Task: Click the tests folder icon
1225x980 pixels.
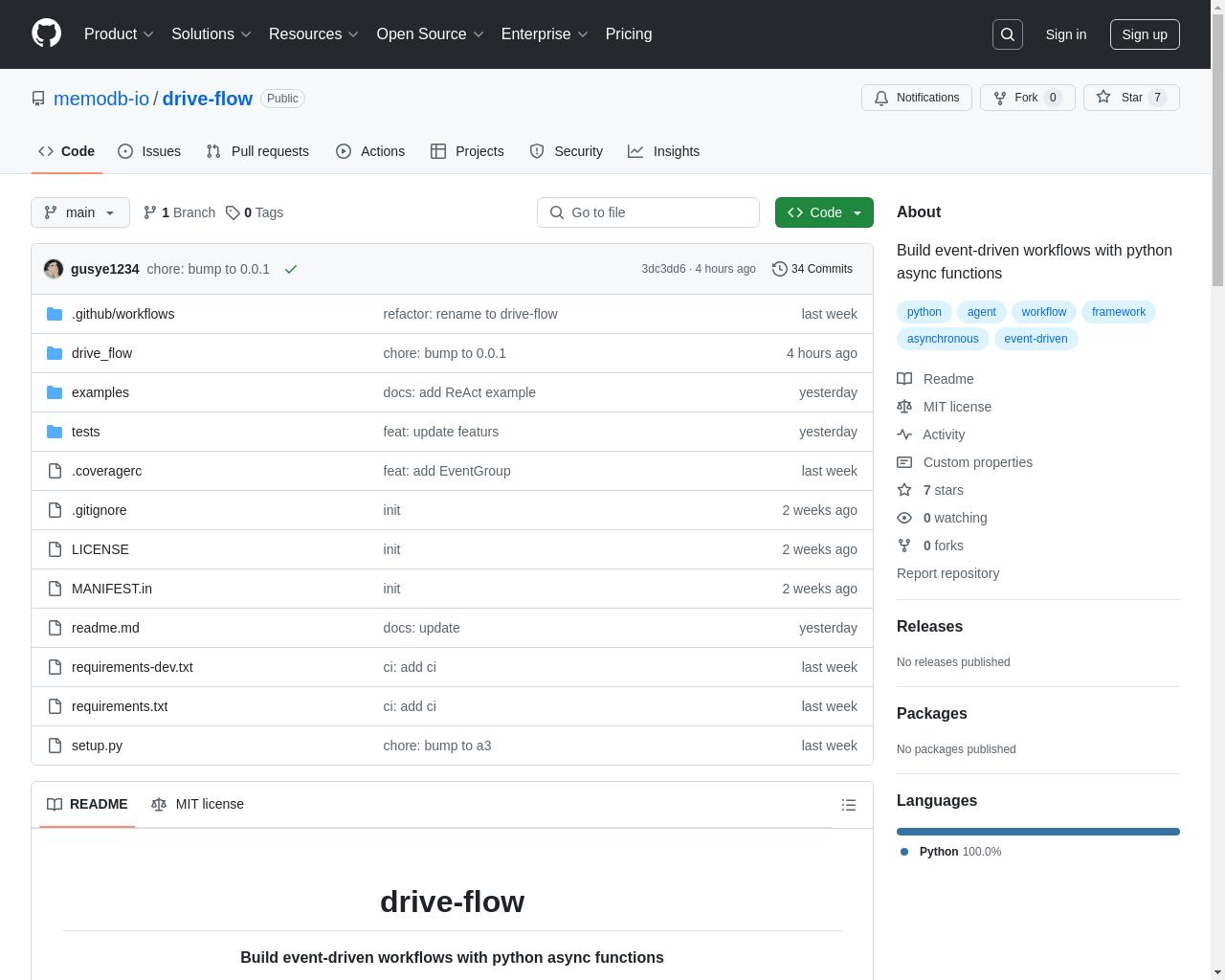Action: point(55,432)
